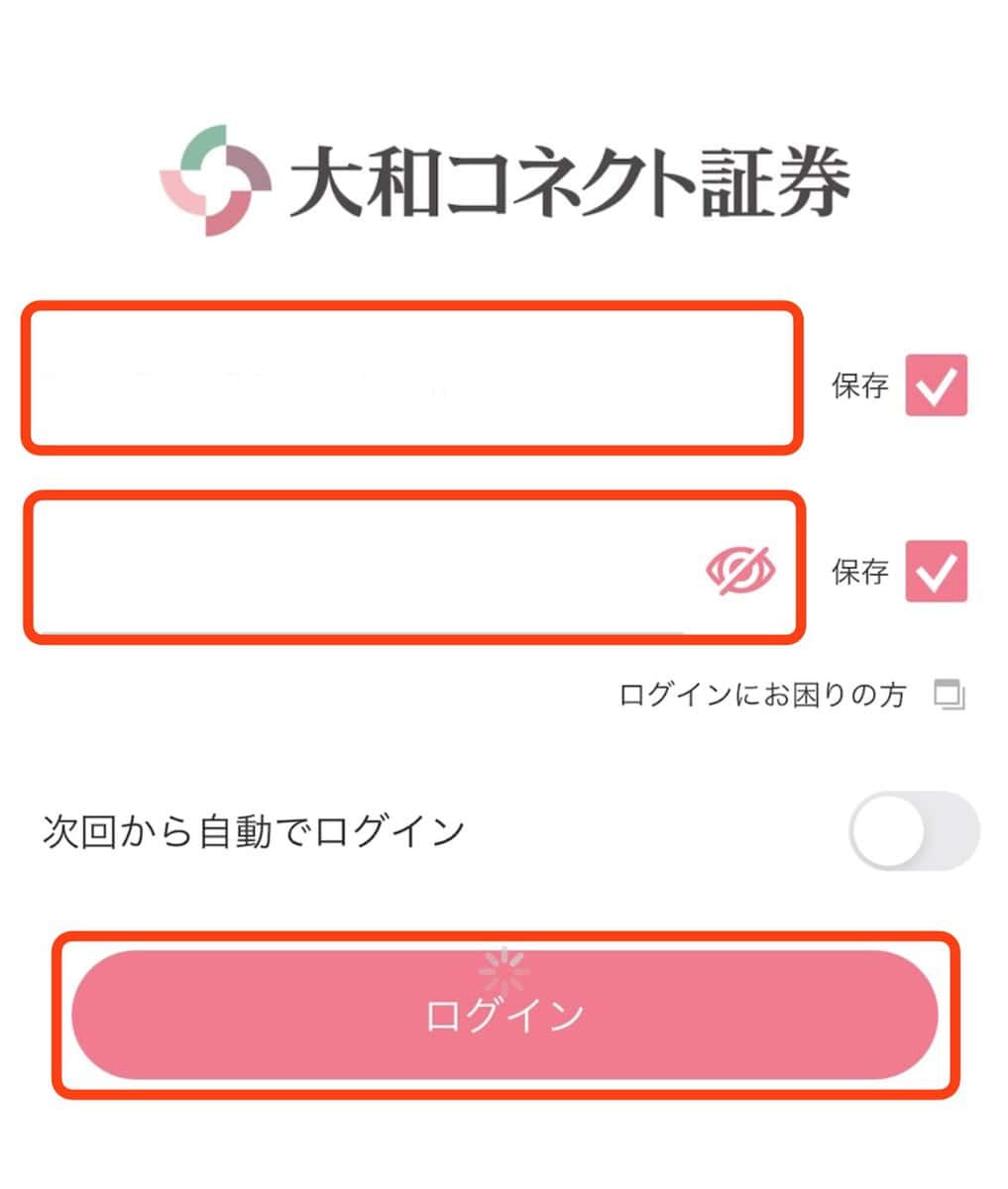The height and width of the screenshot is (1189, 1008).
Task: Click the 保存 label next to the ID field
Action: [x=859, y=385]
